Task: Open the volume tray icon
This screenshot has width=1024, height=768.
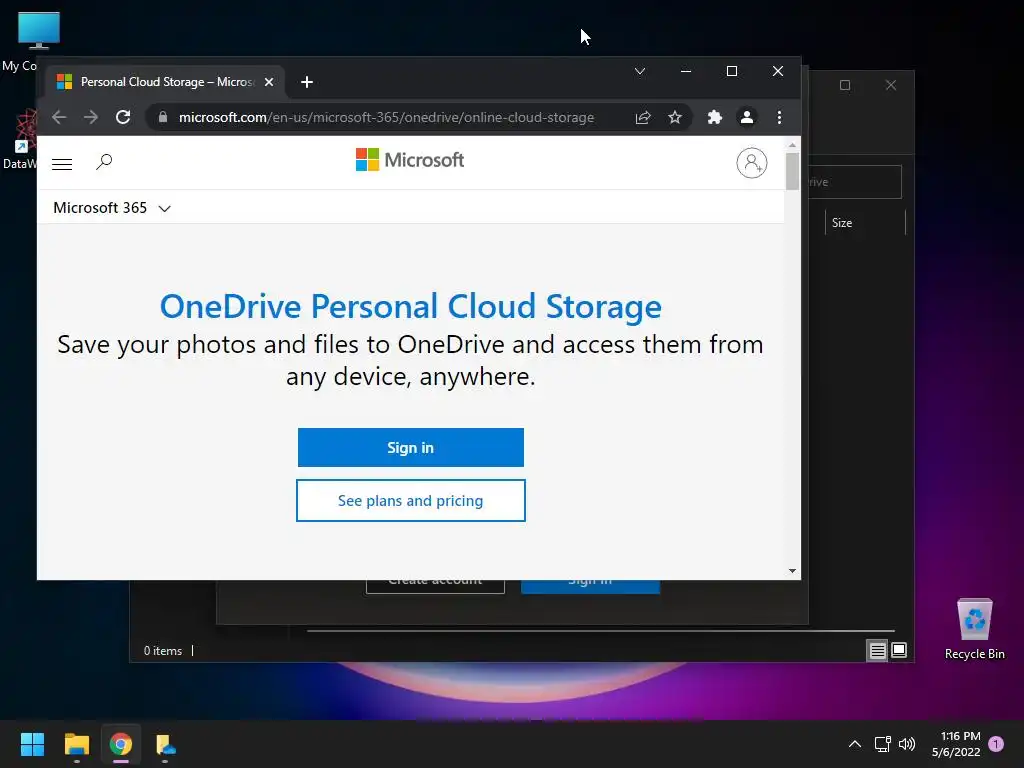Action: click(907, 744)
